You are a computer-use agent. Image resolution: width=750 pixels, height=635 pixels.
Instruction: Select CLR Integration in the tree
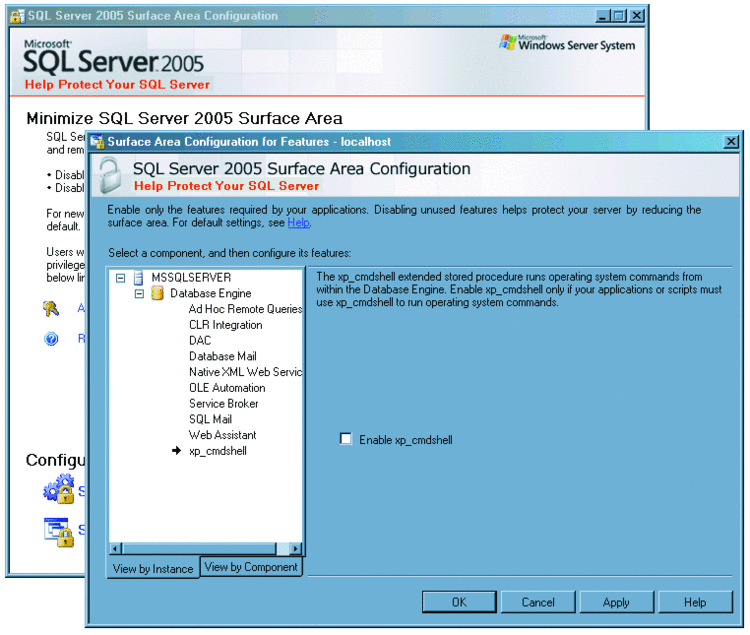(226, 325)
